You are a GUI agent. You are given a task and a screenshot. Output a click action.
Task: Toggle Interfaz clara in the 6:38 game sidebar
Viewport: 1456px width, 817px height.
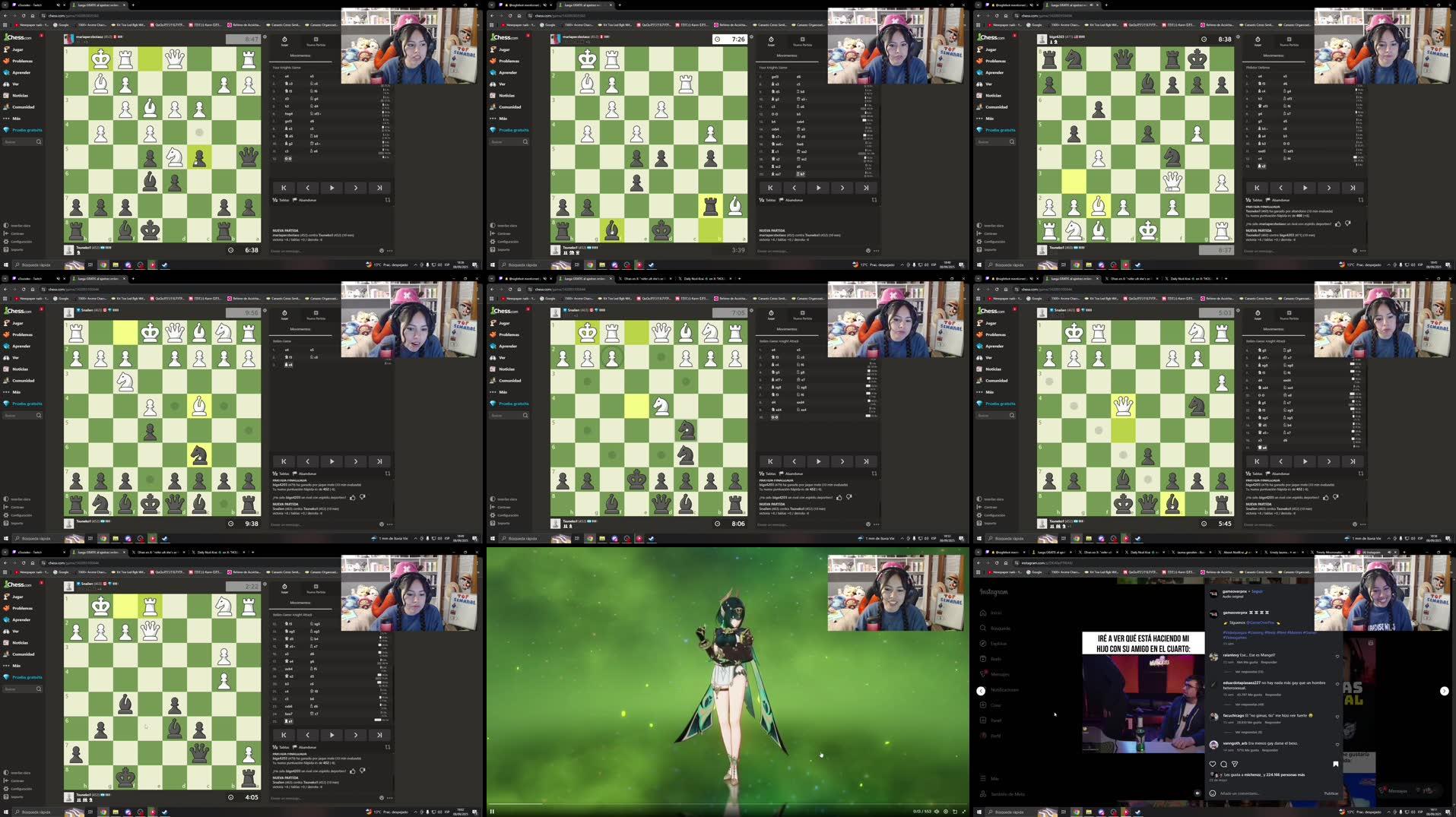(17, 226)
